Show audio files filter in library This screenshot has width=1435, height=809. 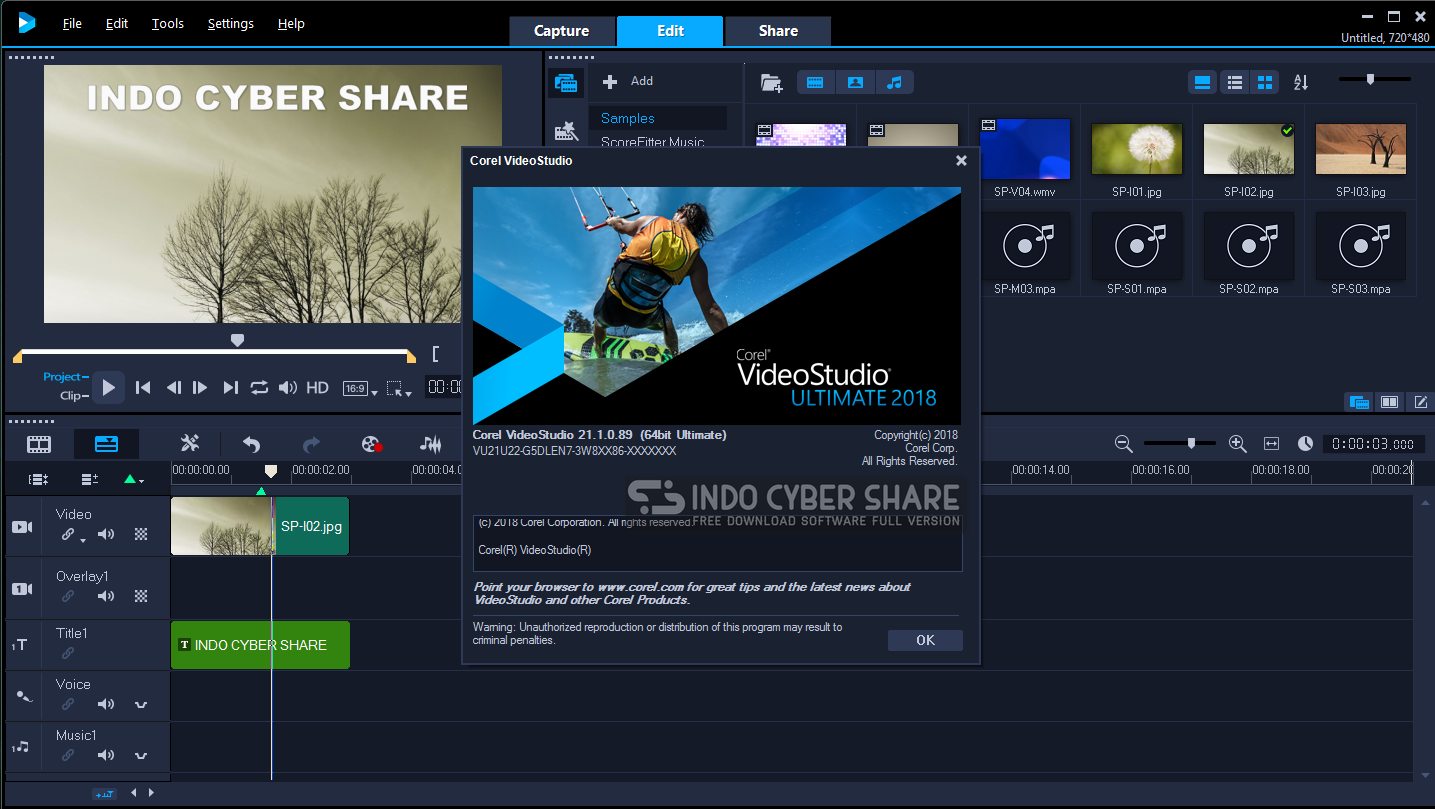[x=895, y=82]
